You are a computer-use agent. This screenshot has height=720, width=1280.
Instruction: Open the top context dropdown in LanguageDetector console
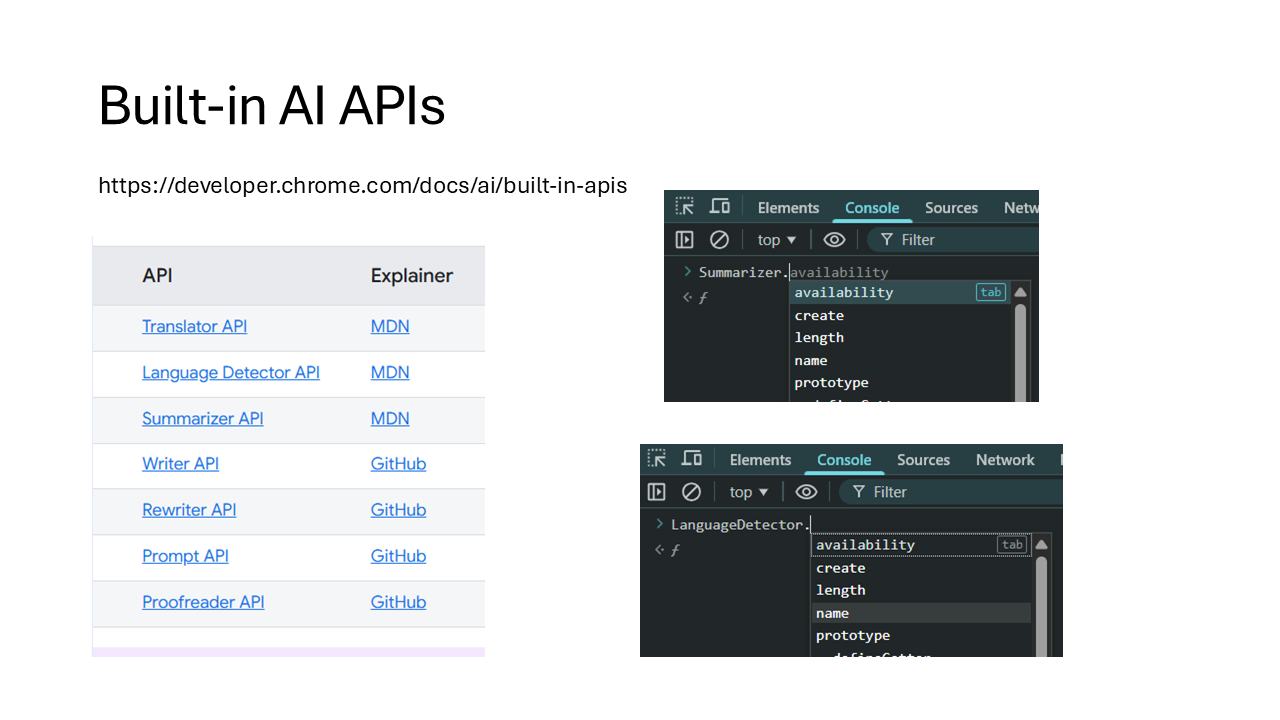click(x=749, y=492)
